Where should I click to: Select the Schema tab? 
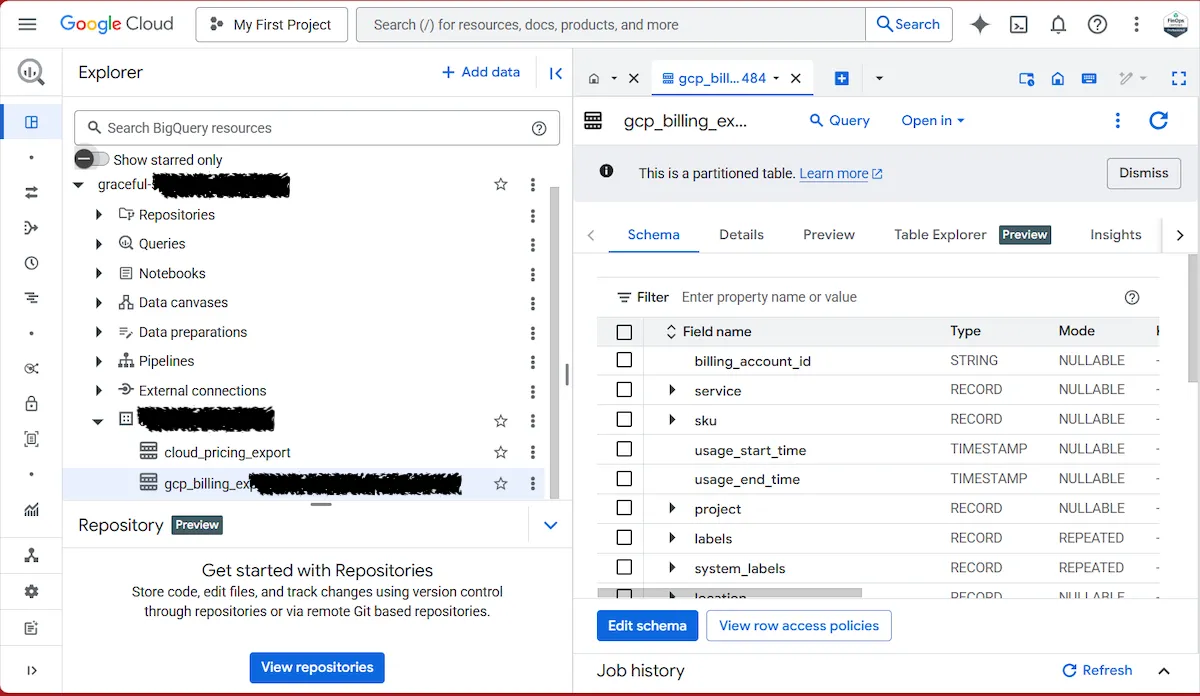pos(654,234)
